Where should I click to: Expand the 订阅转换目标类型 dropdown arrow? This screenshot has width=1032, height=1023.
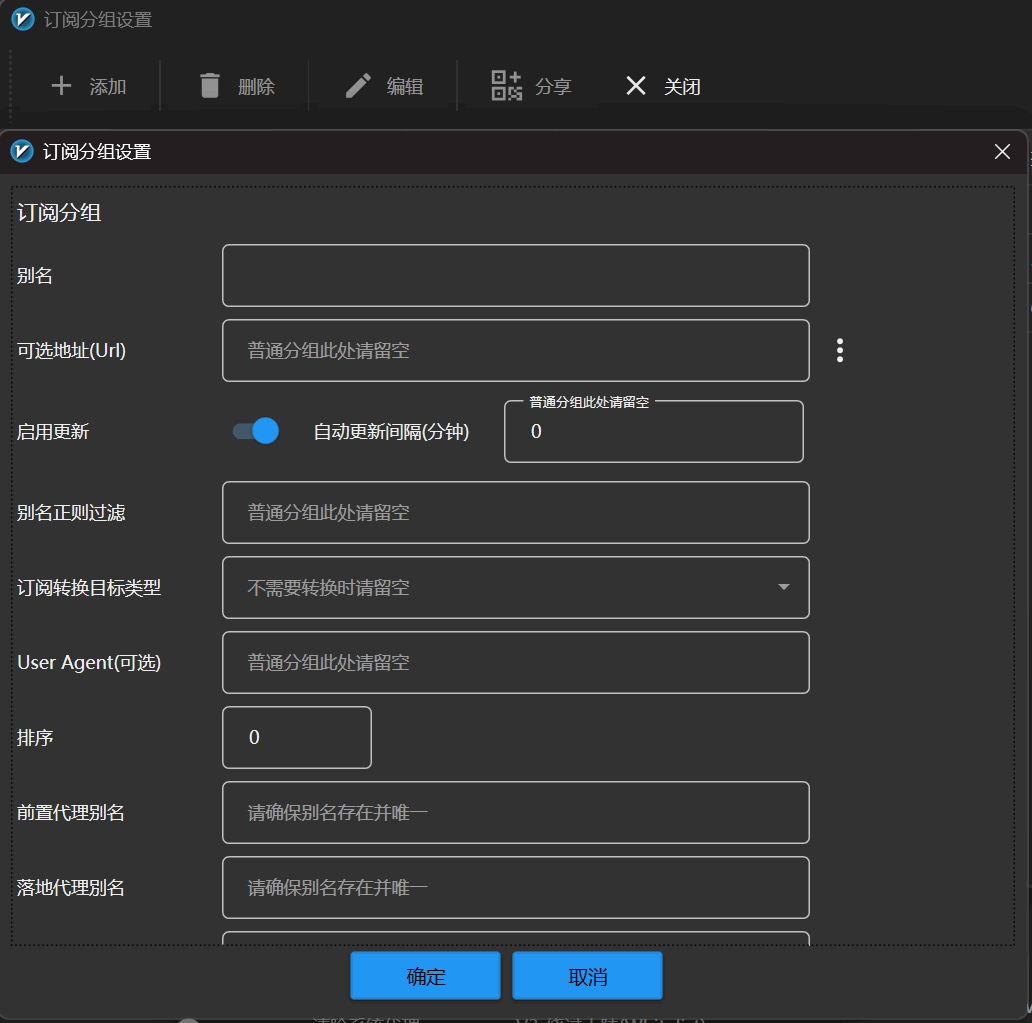pyautogui.click(x=783, y=587)
